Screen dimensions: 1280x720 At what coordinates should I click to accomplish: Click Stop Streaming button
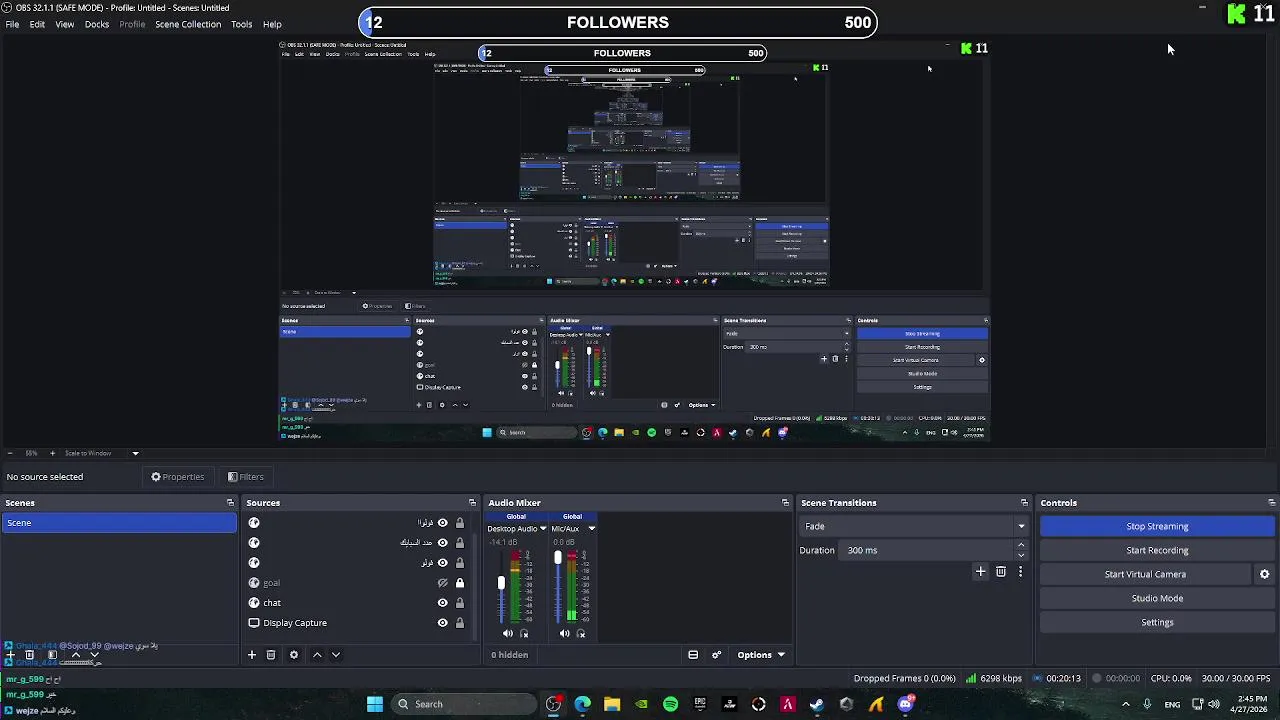point(1157,526)
